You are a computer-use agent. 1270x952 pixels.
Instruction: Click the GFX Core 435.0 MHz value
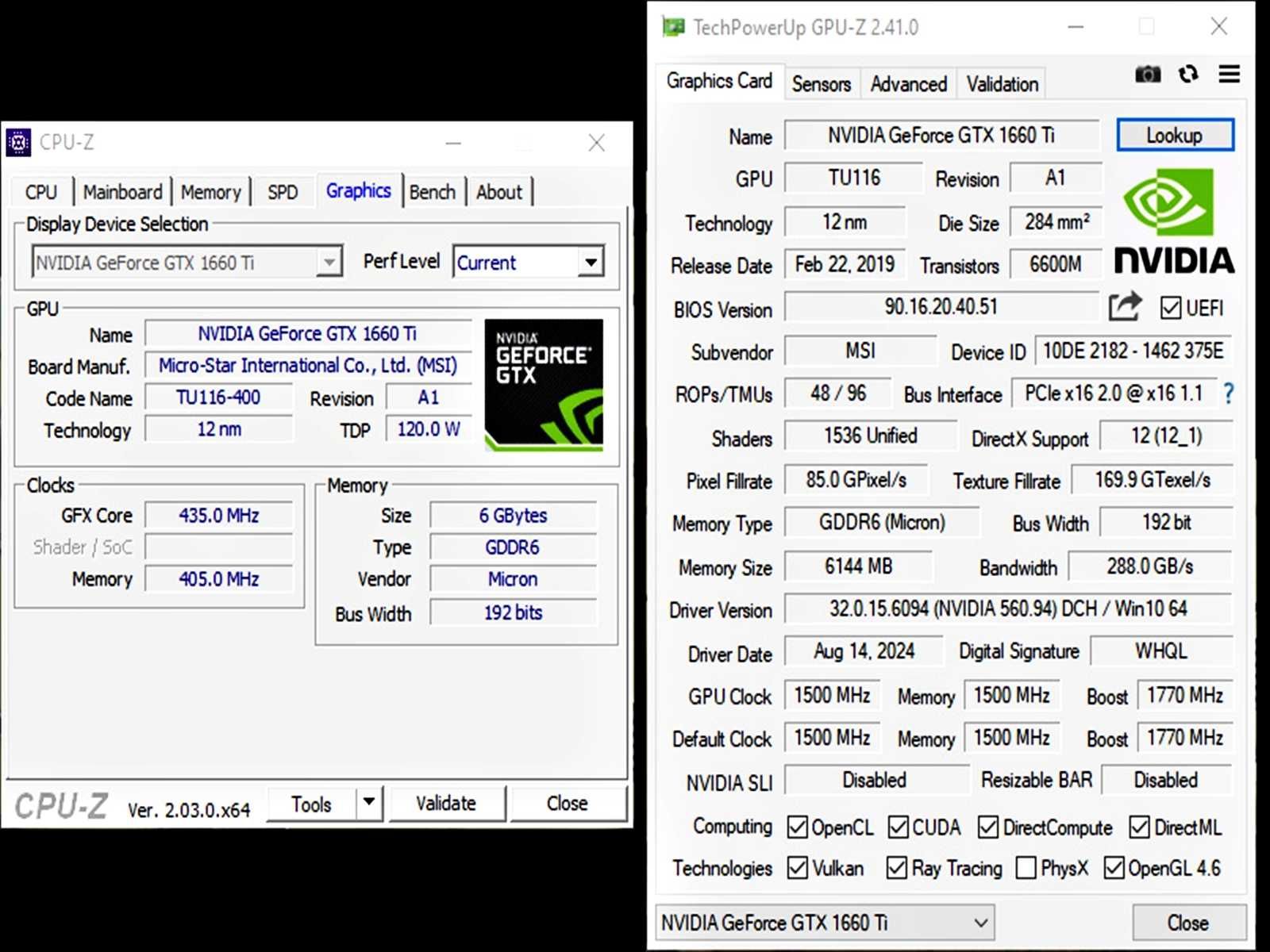click(x=219, y=516)
